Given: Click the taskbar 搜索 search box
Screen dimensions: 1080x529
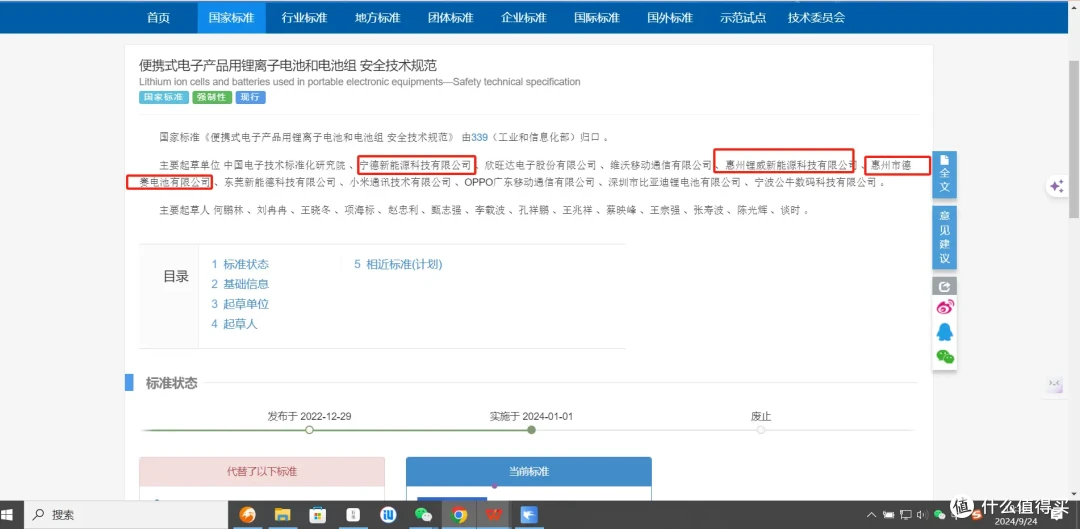Looking at the screenshot, I should point(125,515).
